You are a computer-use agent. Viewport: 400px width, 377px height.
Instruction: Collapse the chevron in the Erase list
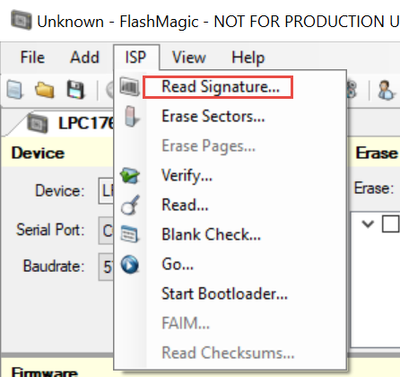pyautogui.click(x=368, y=224)
